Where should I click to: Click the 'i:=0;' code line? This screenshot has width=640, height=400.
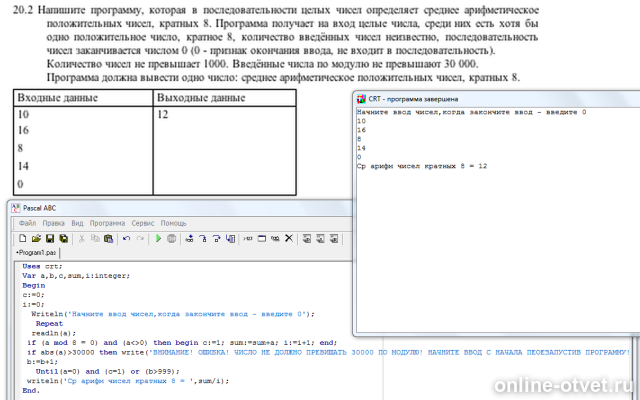[x=33, y=304]
